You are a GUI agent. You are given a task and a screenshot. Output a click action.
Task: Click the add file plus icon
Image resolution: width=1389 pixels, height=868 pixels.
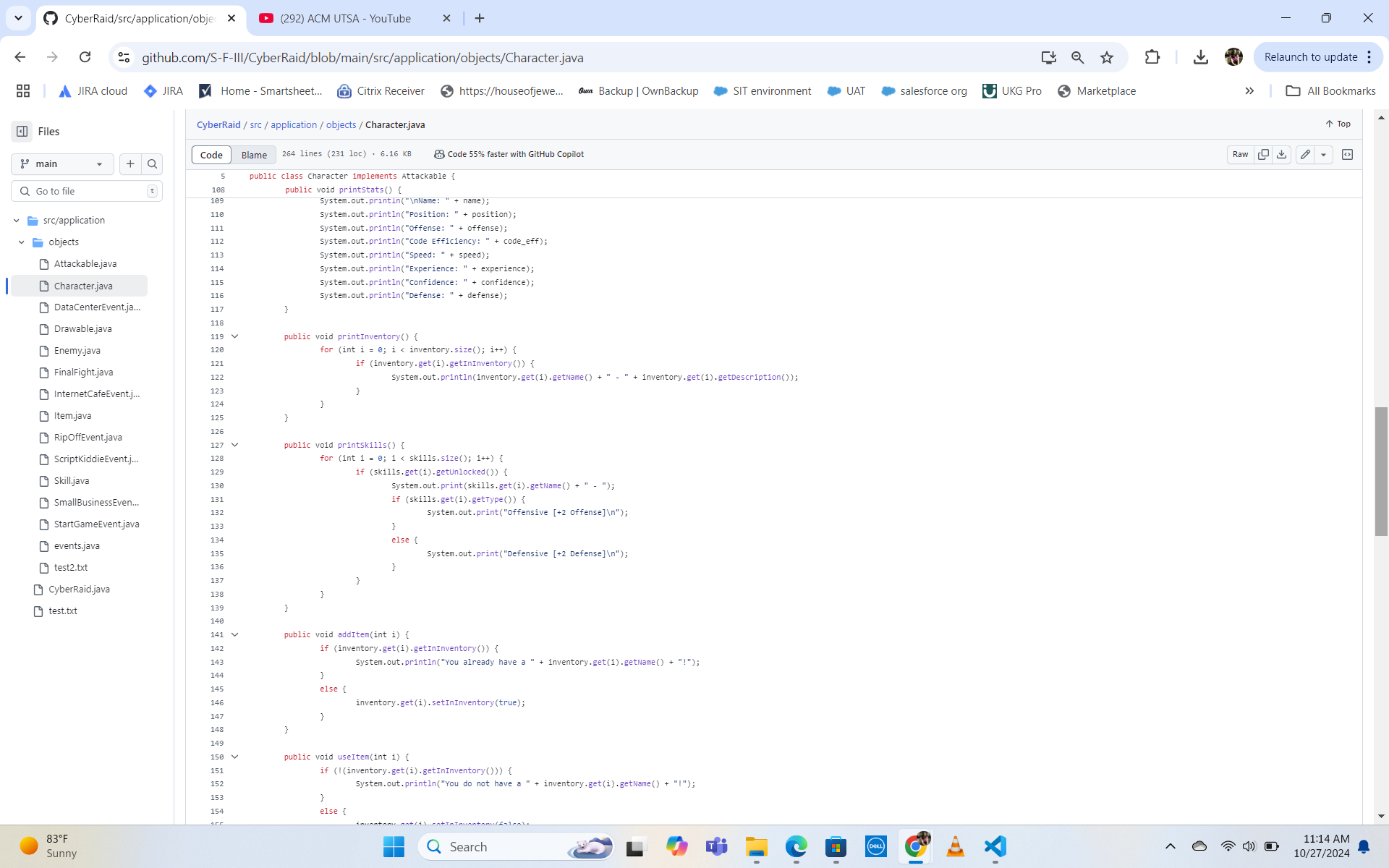click(130, 163)
